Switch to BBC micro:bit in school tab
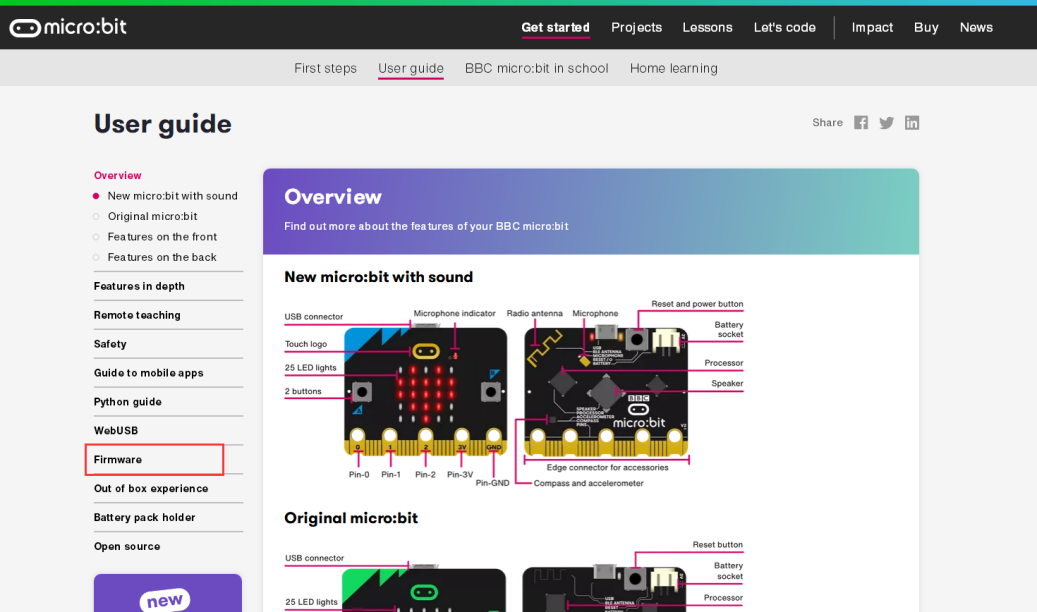 coord(536,68)
